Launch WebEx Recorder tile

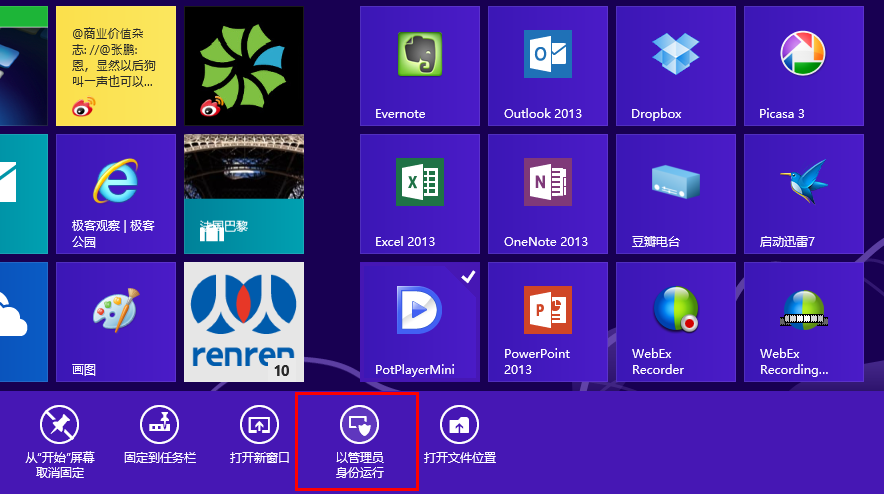pyautogui.click(x=676, y=322)
